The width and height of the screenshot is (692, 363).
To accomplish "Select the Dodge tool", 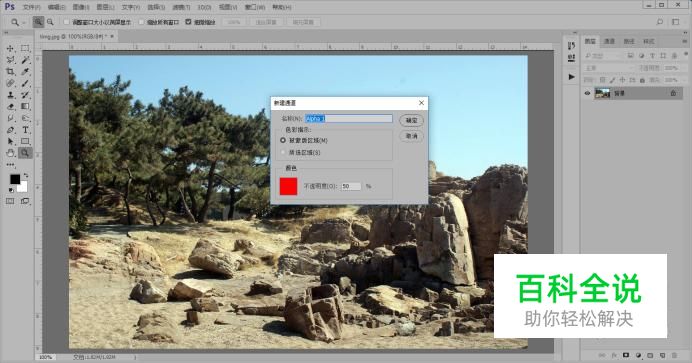I will point(25,118).
